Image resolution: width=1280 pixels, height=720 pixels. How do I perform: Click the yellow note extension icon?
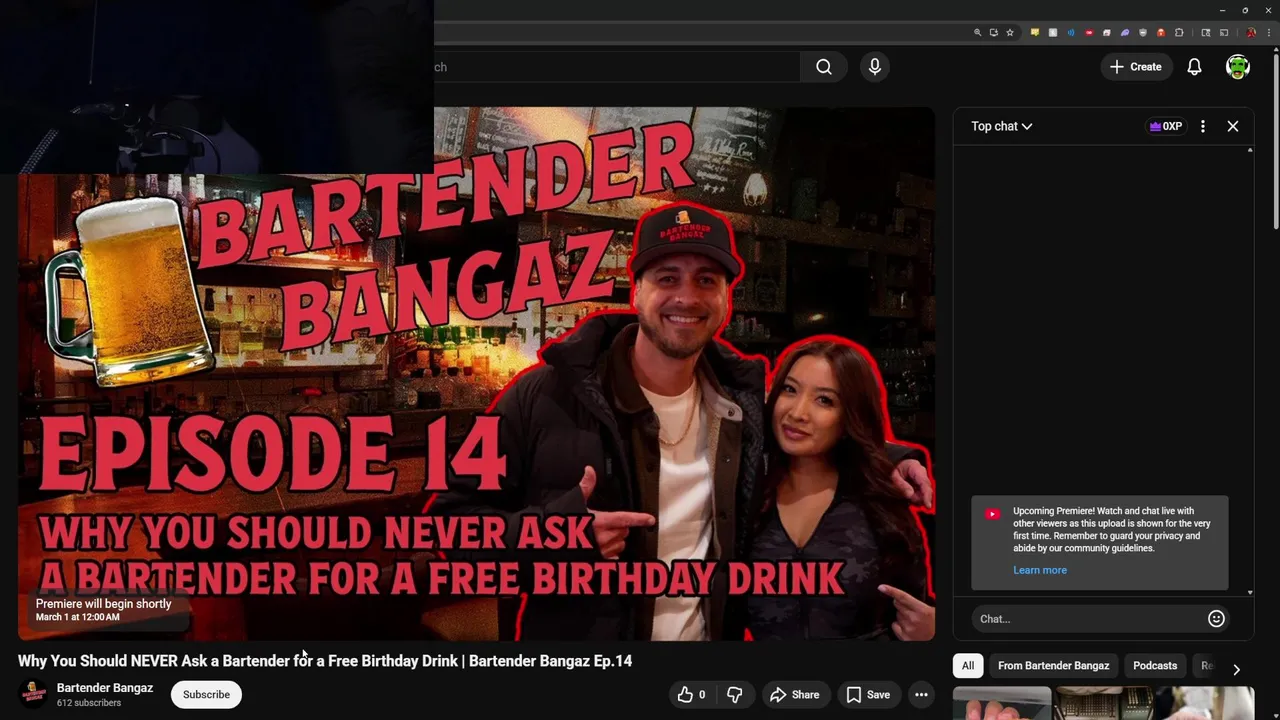coord(1035,32)
